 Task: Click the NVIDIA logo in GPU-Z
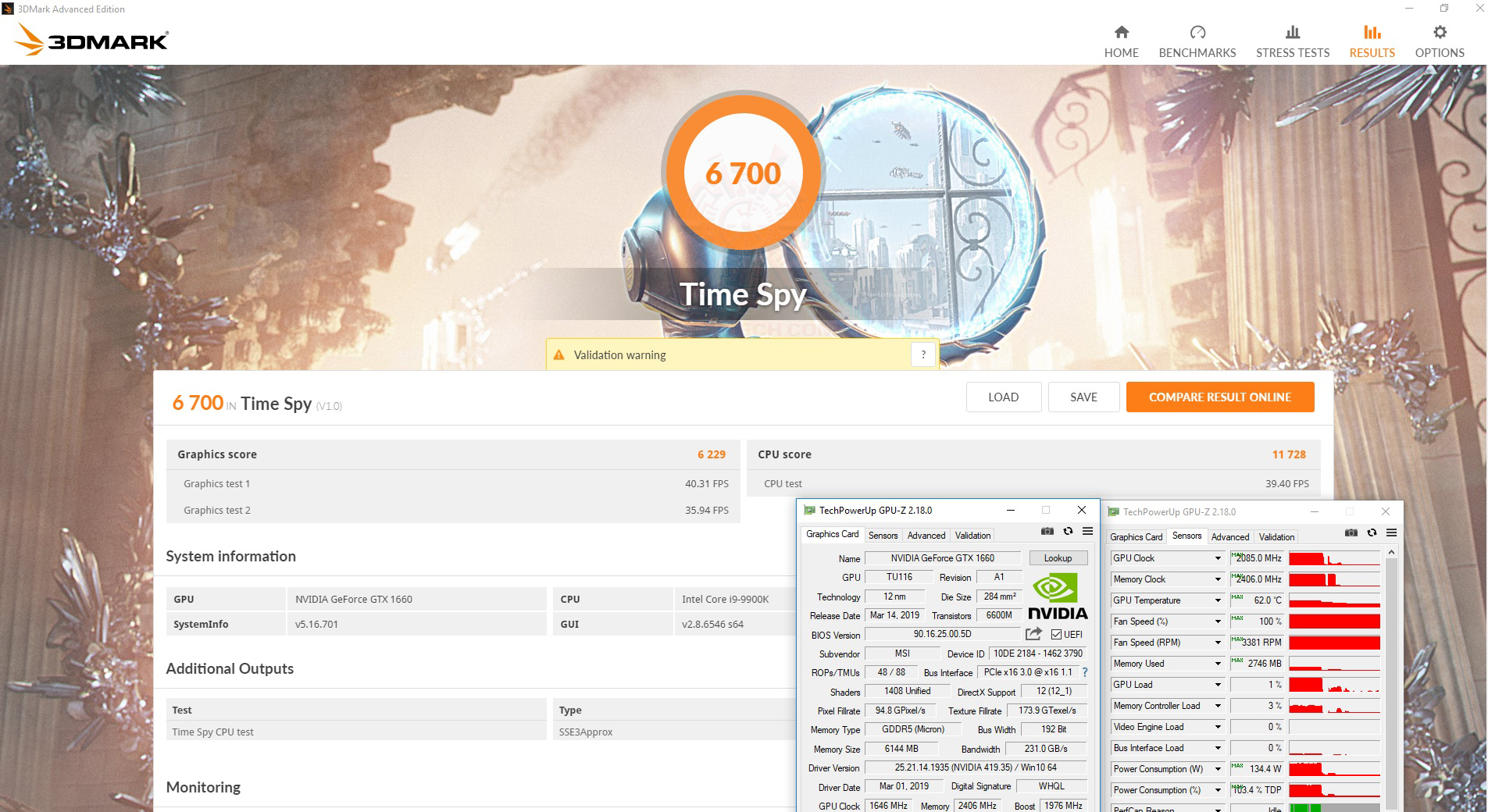[x=1058, y=597]
